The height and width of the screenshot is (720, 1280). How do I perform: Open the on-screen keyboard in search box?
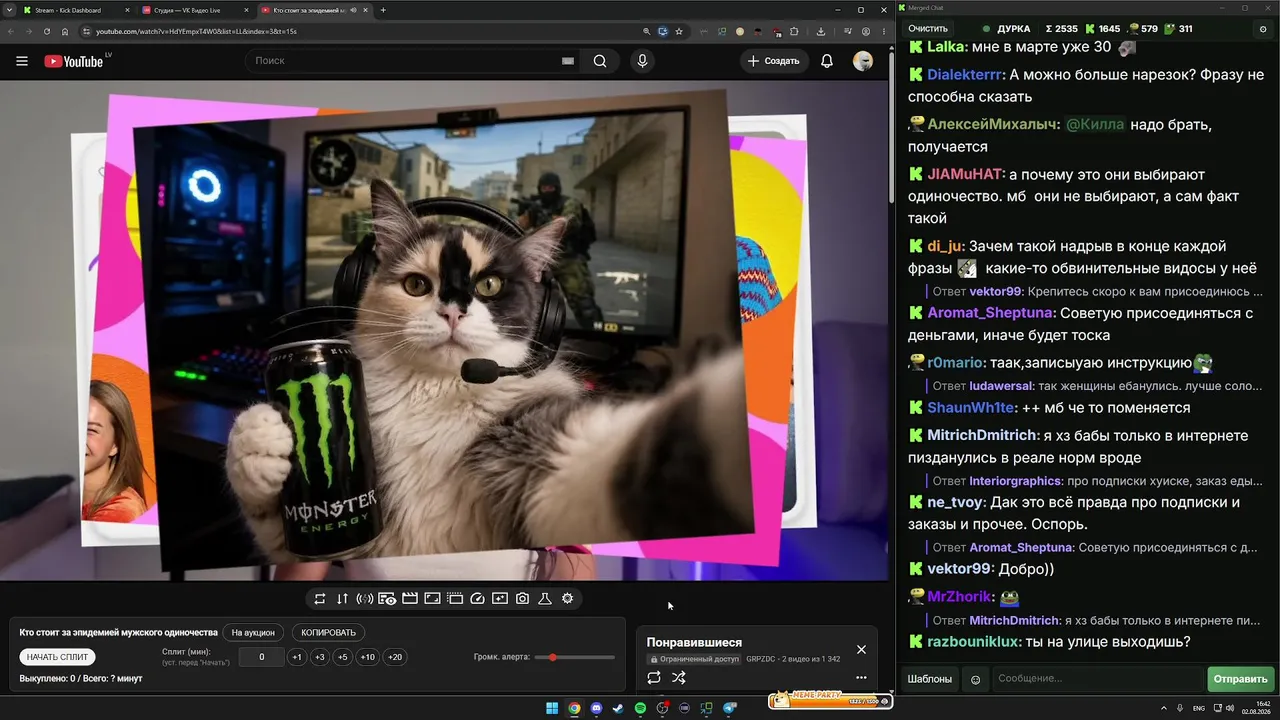tap(568, 61)
